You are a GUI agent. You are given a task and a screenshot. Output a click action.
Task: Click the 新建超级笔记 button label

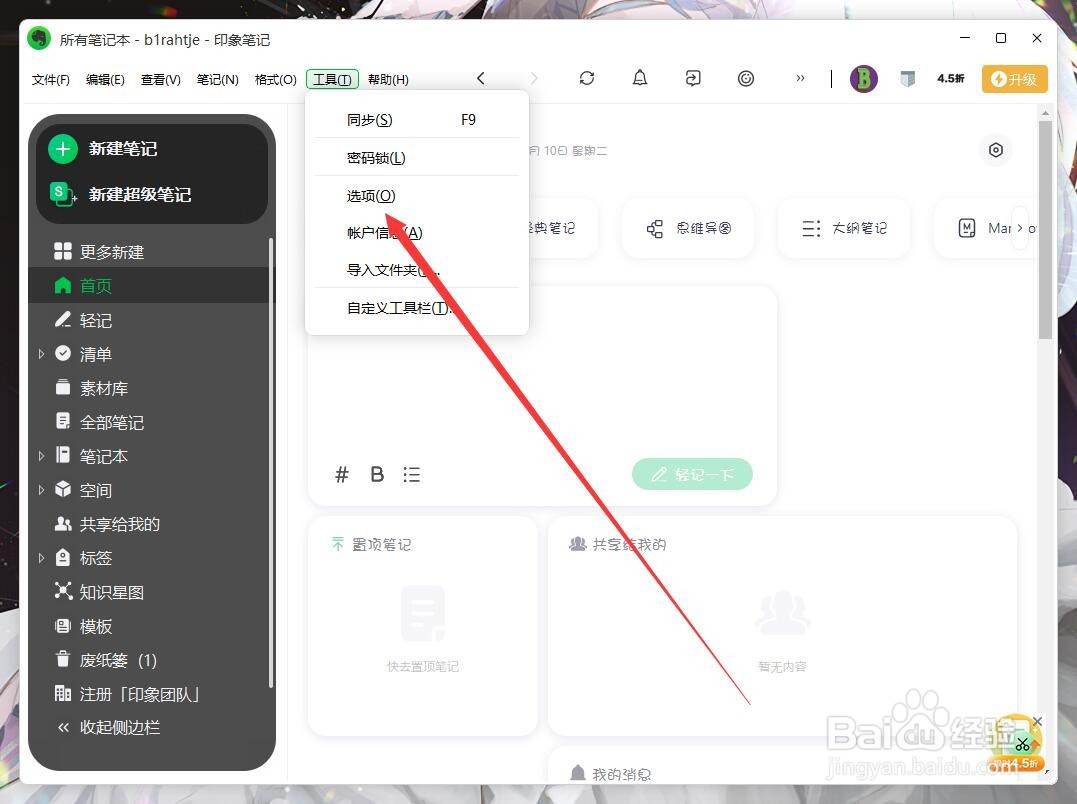pos(139,194)
